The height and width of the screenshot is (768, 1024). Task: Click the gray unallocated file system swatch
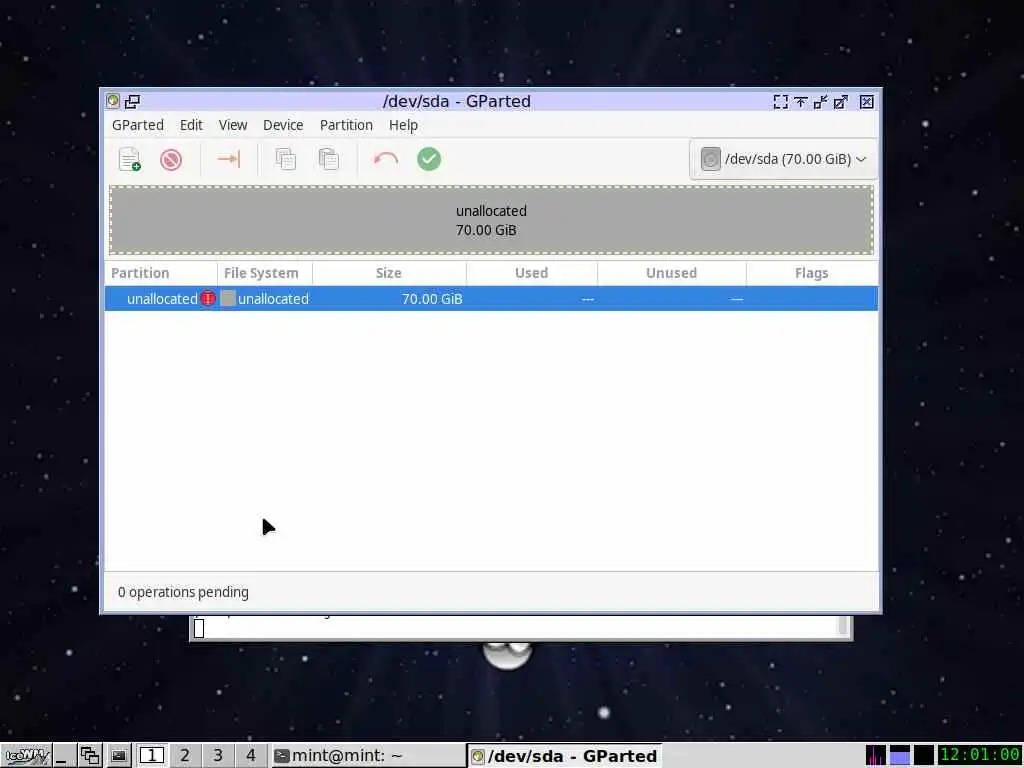[228, 298]
